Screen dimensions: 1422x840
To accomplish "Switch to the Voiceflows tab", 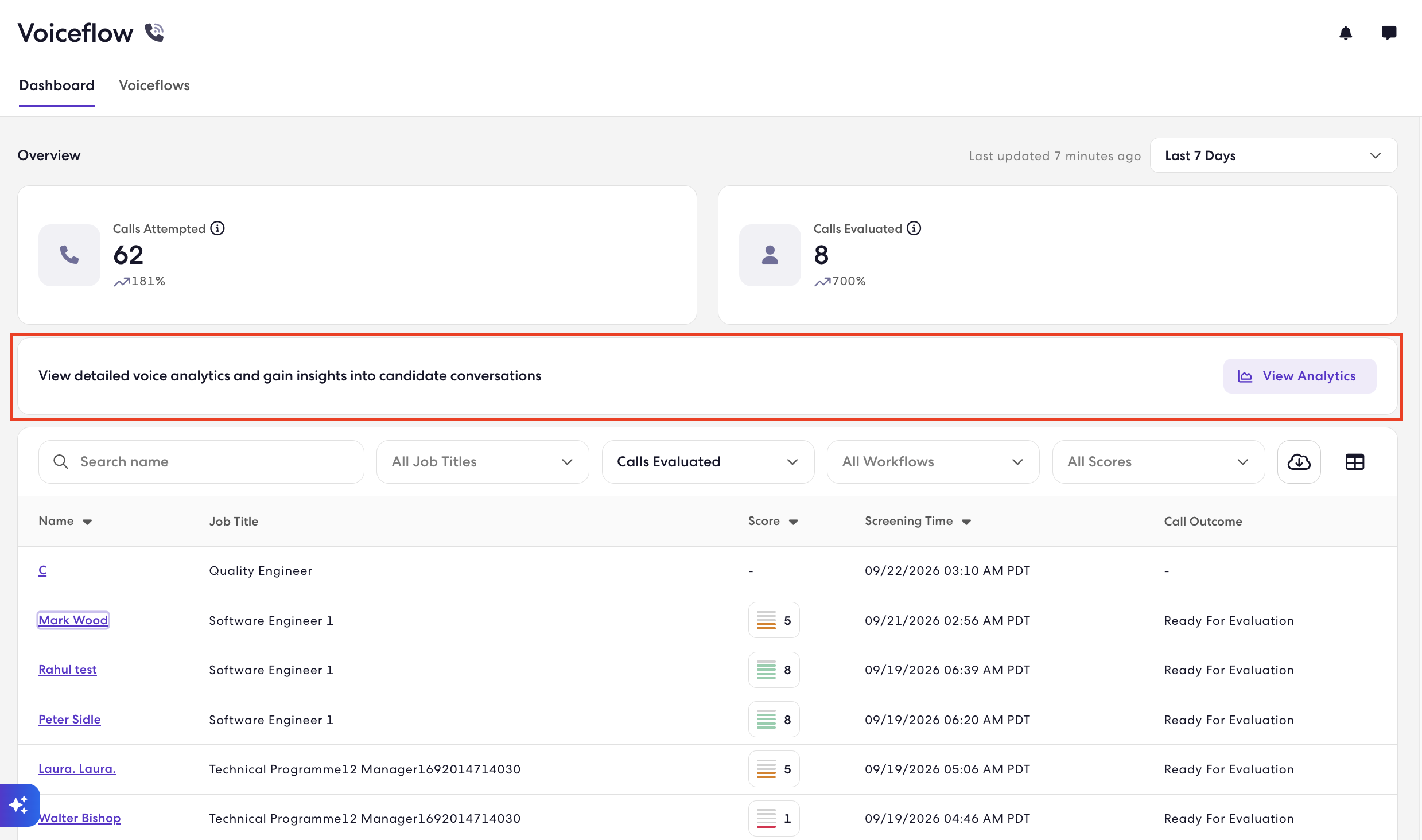I will click(154, 85).
